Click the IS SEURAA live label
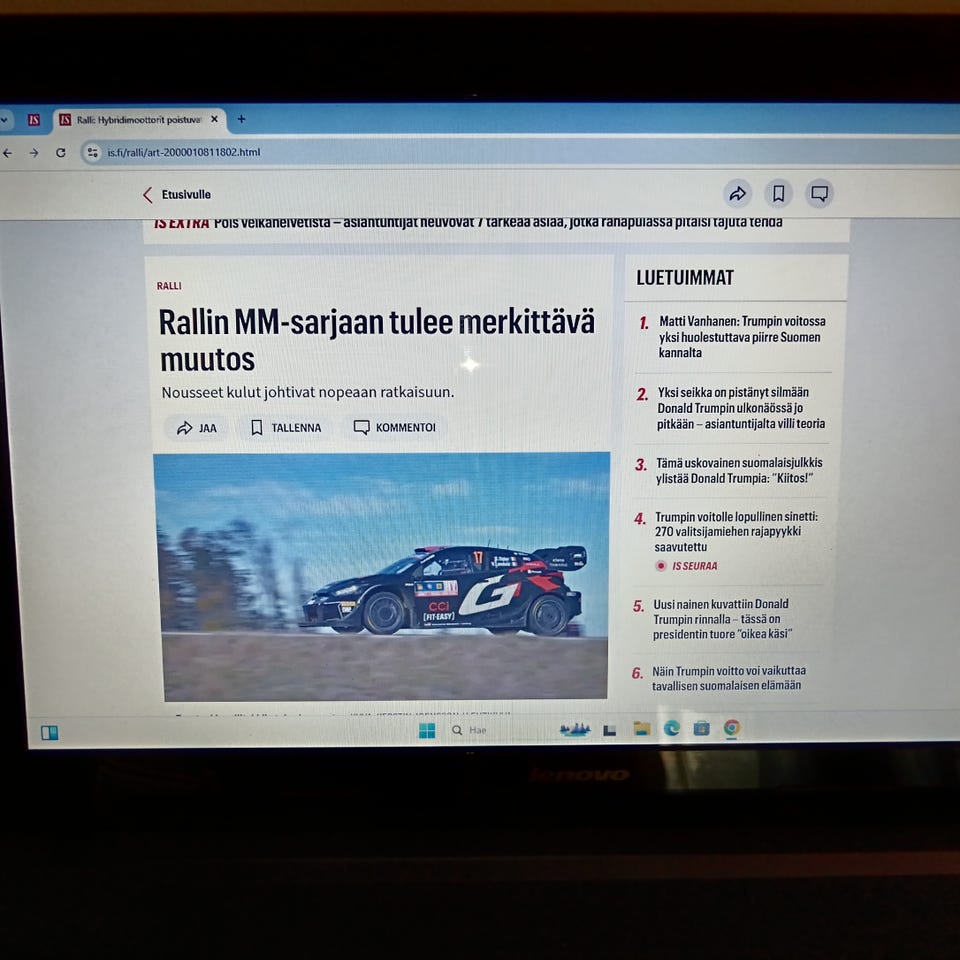 pyautogui.click(x=686, y=566)
